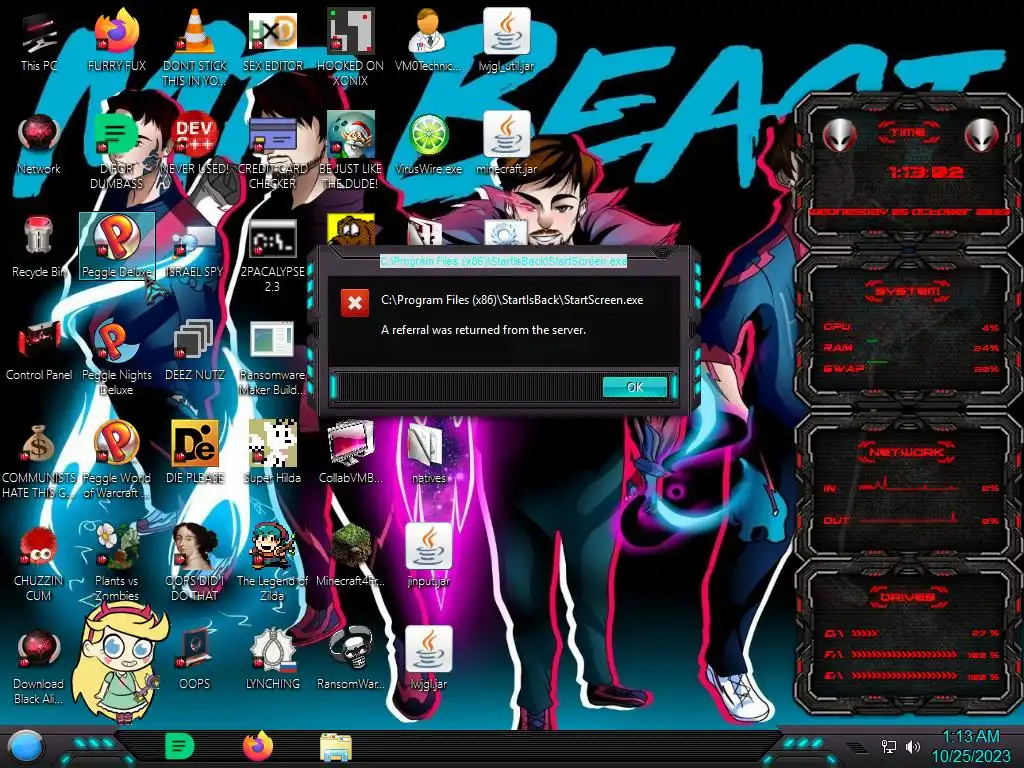Click the red error X icon
The height and width of the screenshot is (768, 1024).
[x=355, y=303]
